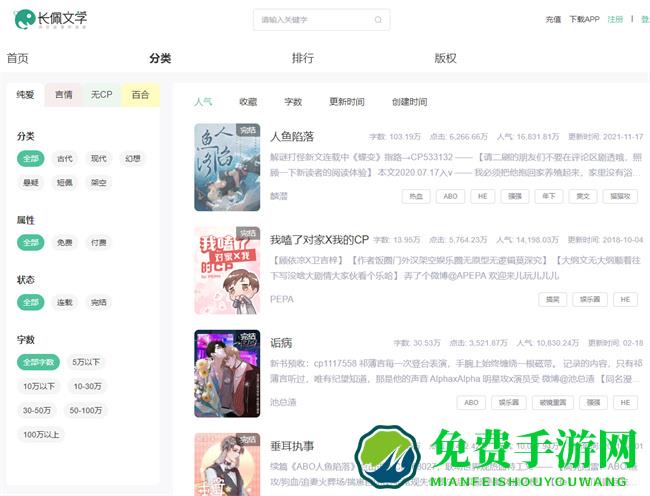650x496 pixels.
Task: Open the 我嗑了对家X我的CP cover image
Action: 227,270
